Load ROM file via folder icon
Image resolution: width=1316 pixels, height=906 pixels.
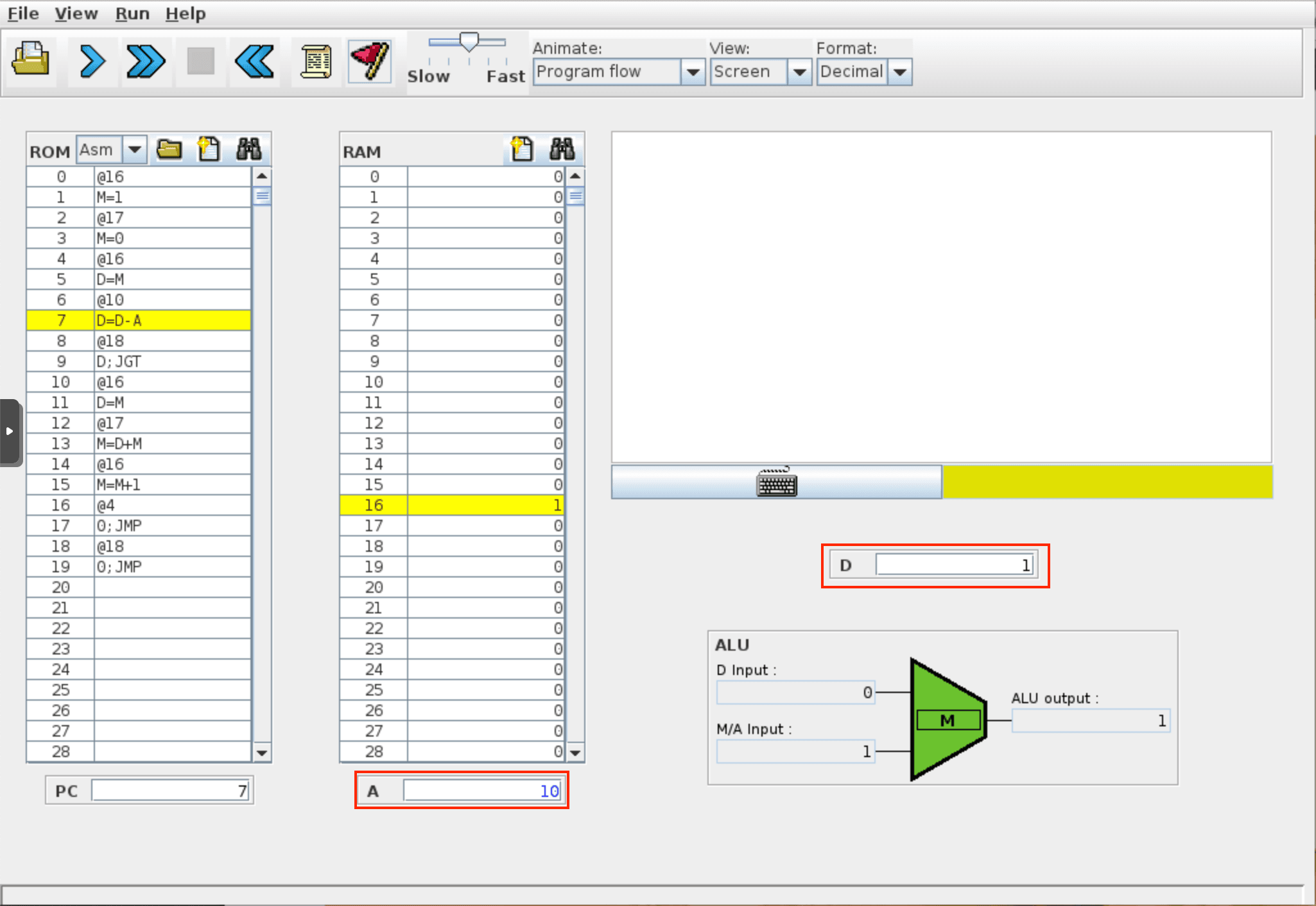click(169, 150)
